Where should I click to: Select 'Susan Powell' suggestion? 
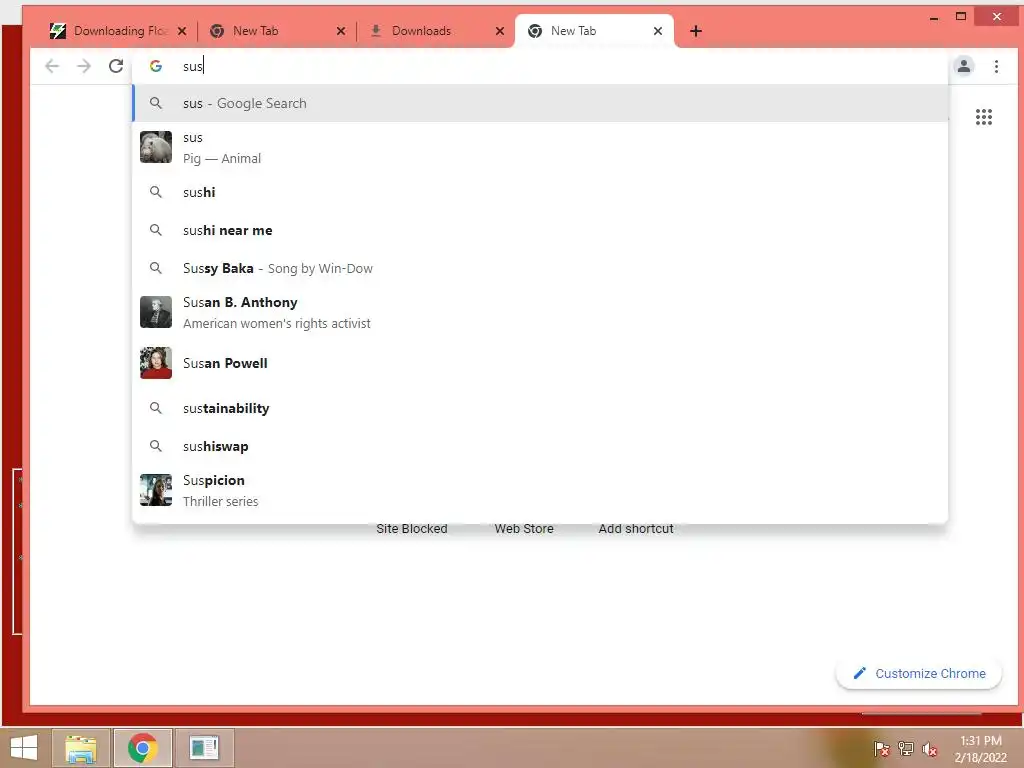click(x=539, y=363)
